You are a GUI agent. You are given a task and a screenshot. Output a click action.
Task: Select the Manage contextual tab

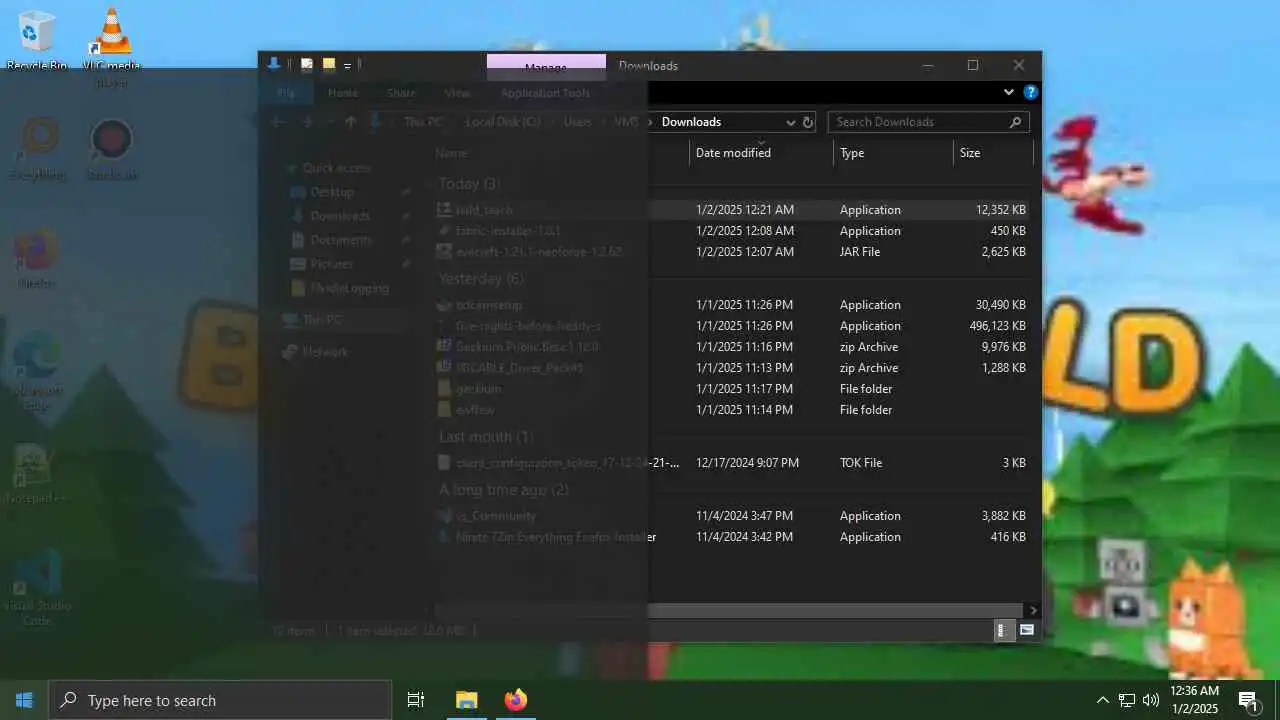[x=546, y=67]
